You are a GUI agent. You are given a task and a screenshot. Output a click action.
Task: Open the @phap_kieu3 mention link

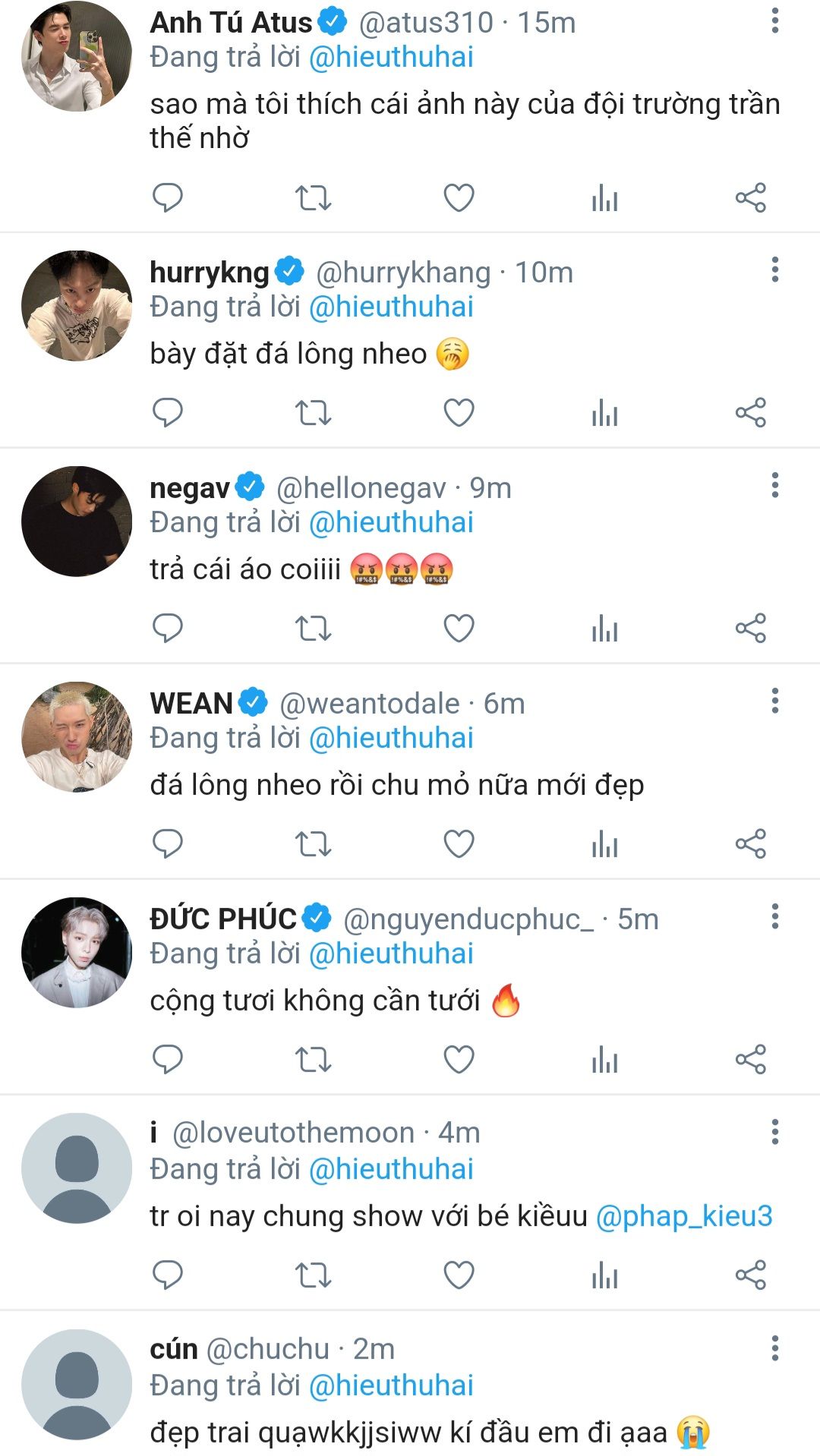pyautogui.click(x=684, y=1216)
